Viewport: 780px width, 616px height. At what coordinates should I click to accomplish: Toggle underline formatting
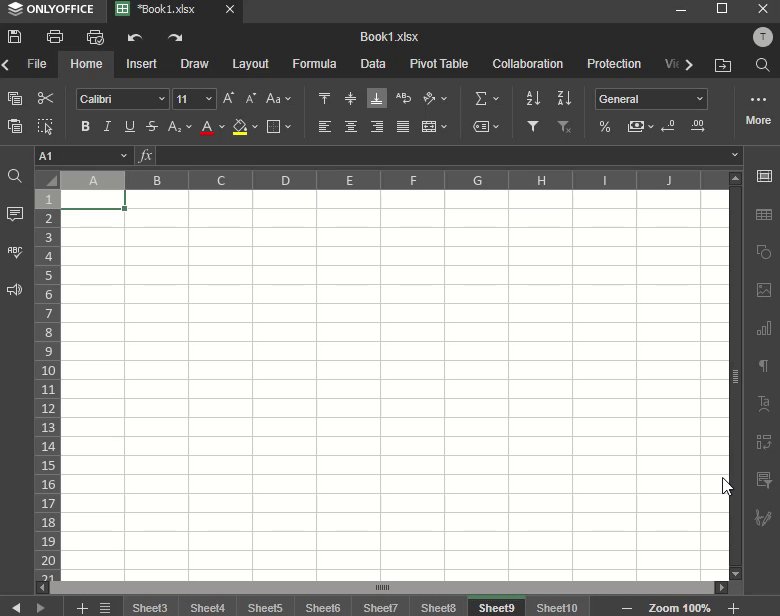coord(129,126)
